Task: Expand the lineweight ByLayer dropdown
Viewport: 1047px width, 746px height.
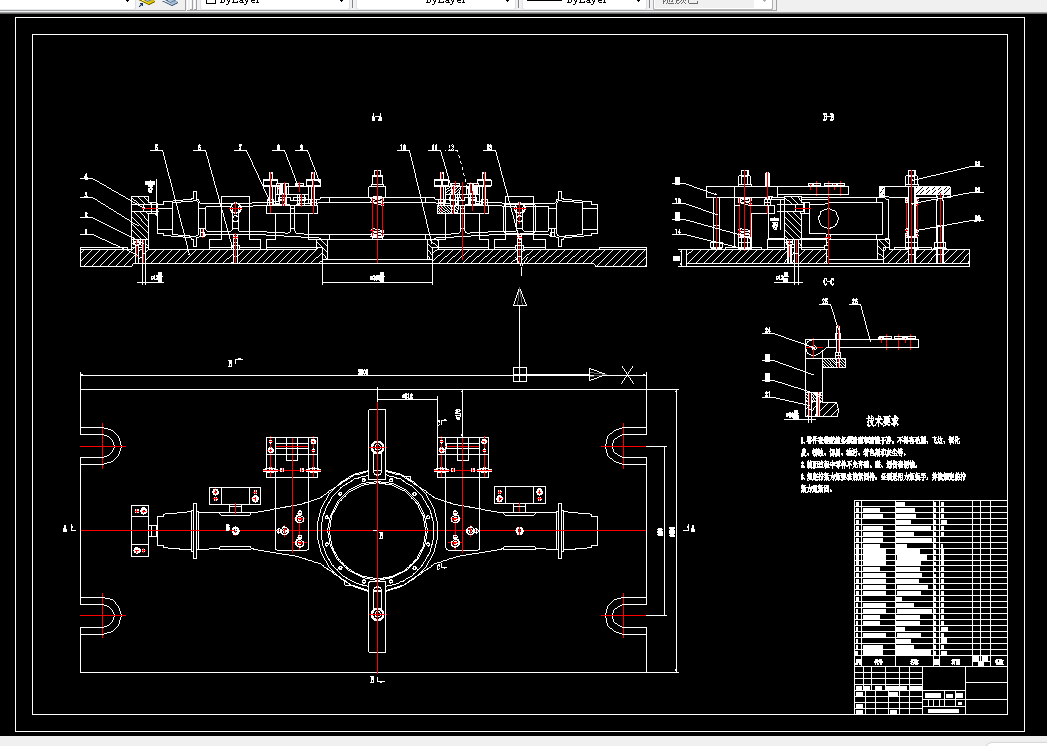Action: click(x=638, y=3)
